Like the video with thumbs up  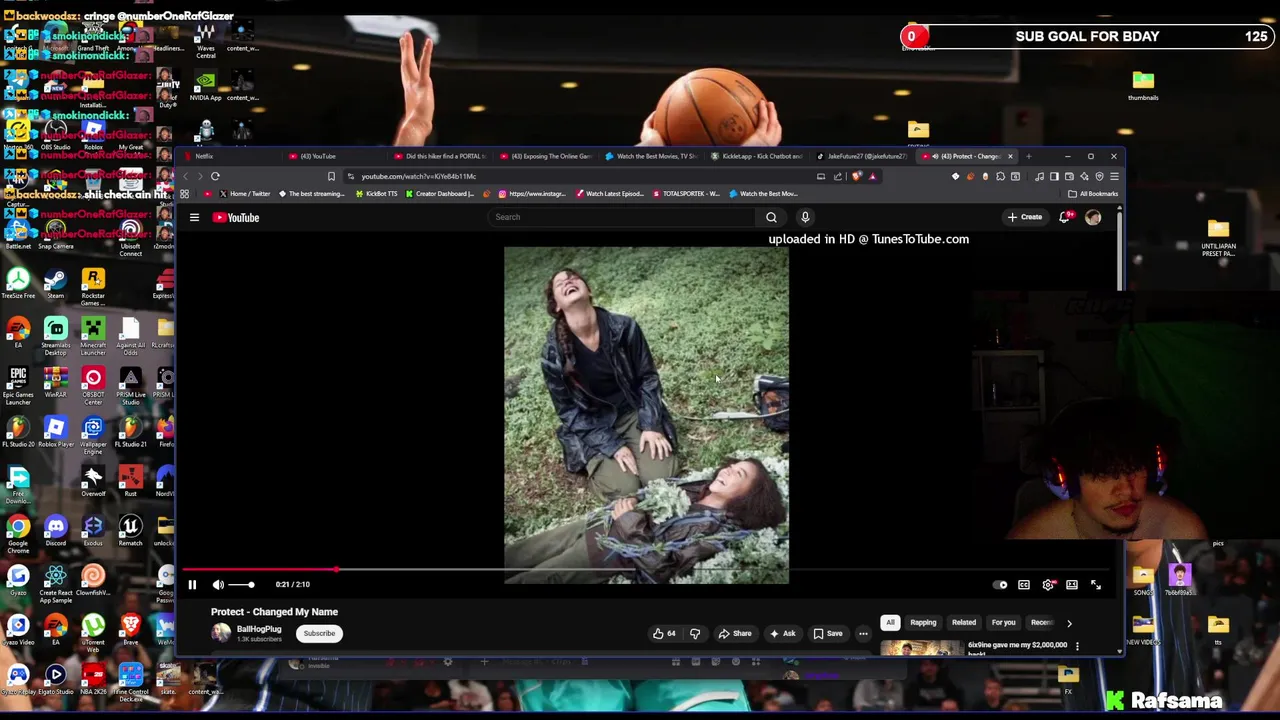(x=664, y=633)
